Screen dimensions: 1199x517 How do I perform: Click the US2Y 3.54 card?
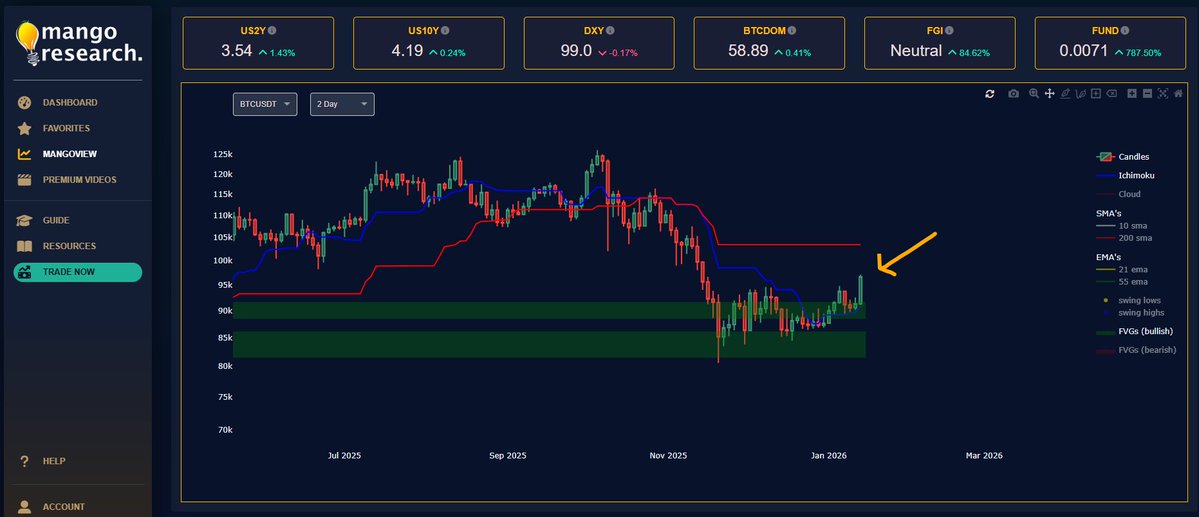point(258,43)
